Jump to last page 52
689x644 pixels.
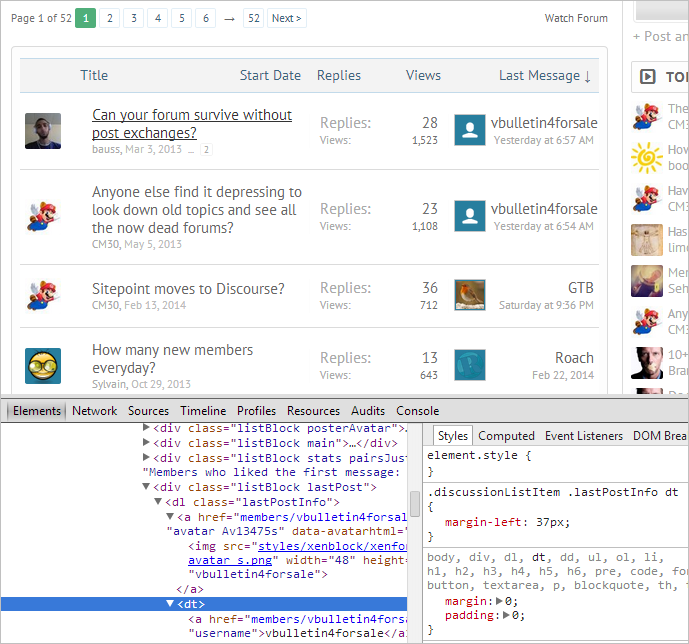254,18
